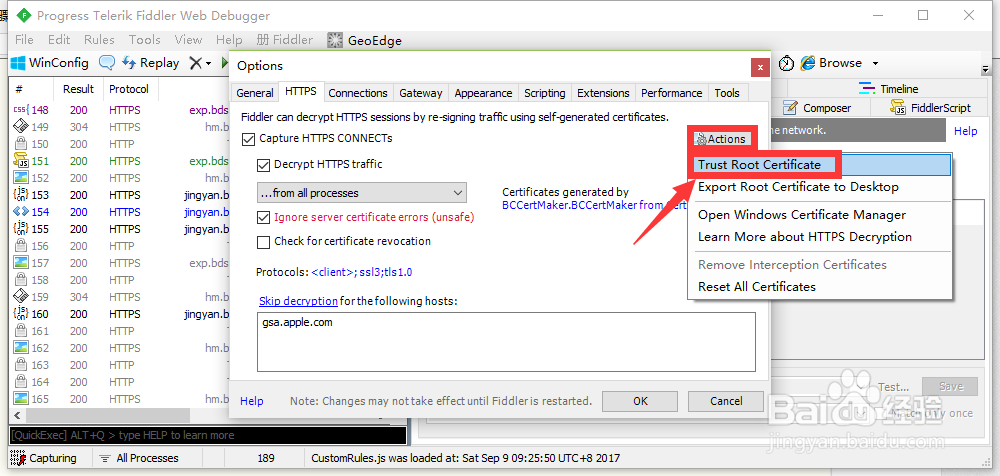Select Trust Root Certificate menu item
The image size is (1000, 476).
tap(820, 165)
